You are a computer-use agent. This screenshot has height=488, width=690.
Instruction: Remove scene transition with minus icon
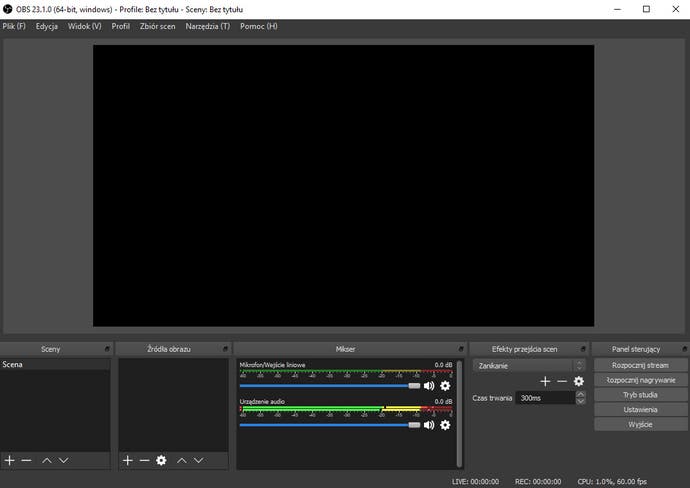[x=562, y=381]
